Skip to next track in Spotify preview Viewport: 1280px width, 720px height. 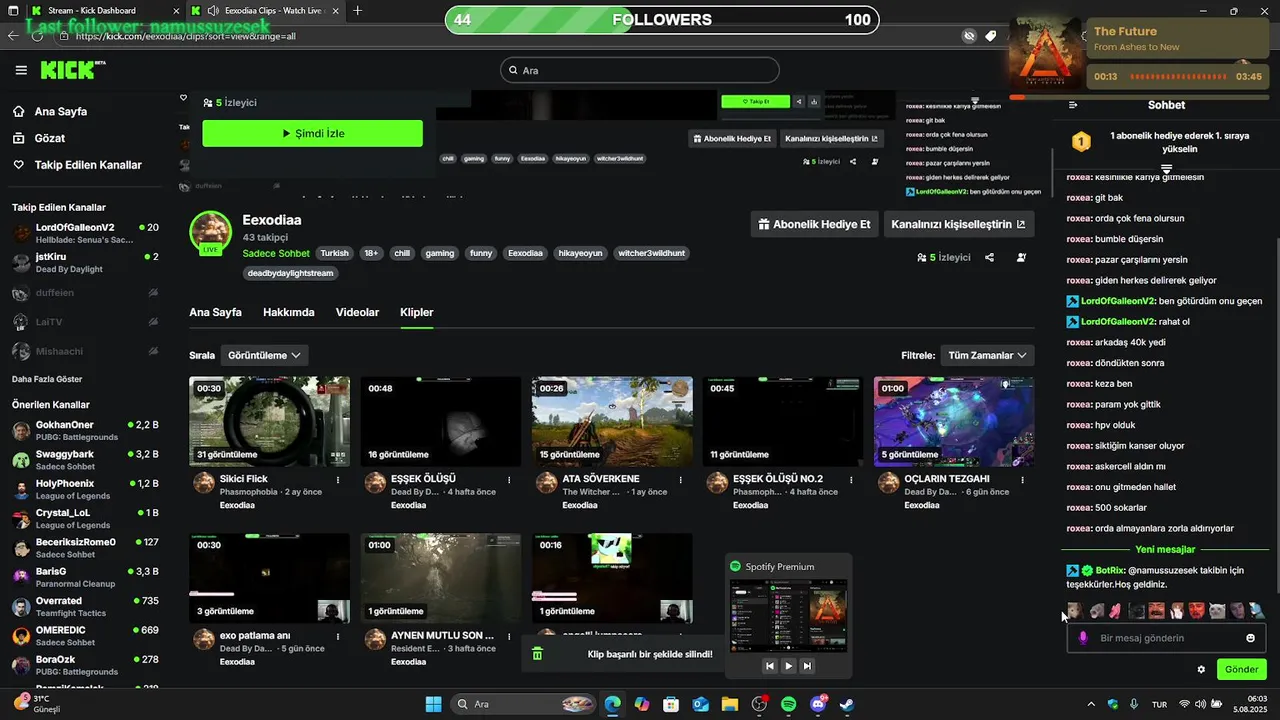(x=807, y=666)
